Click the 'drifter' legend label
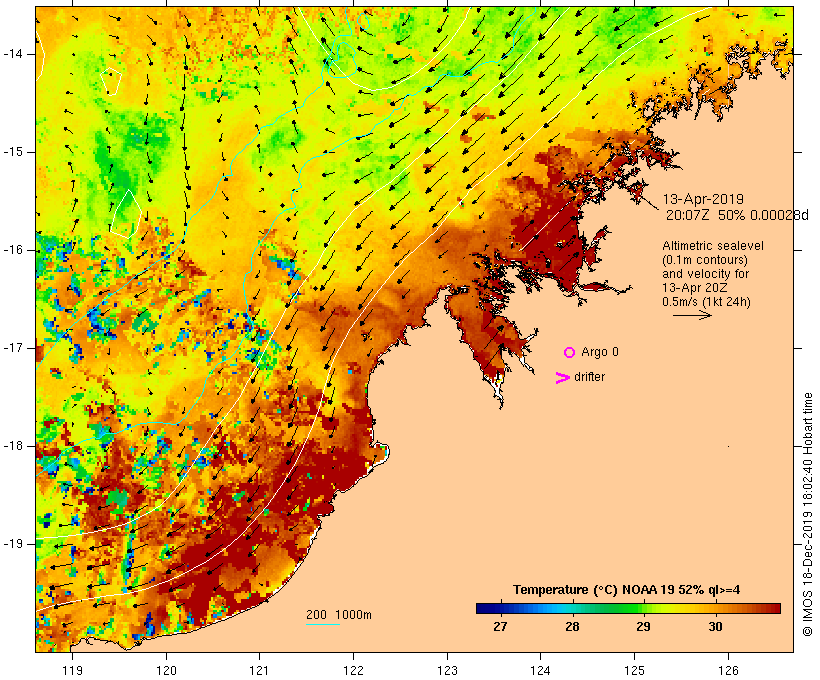 [x=589, y=377]
